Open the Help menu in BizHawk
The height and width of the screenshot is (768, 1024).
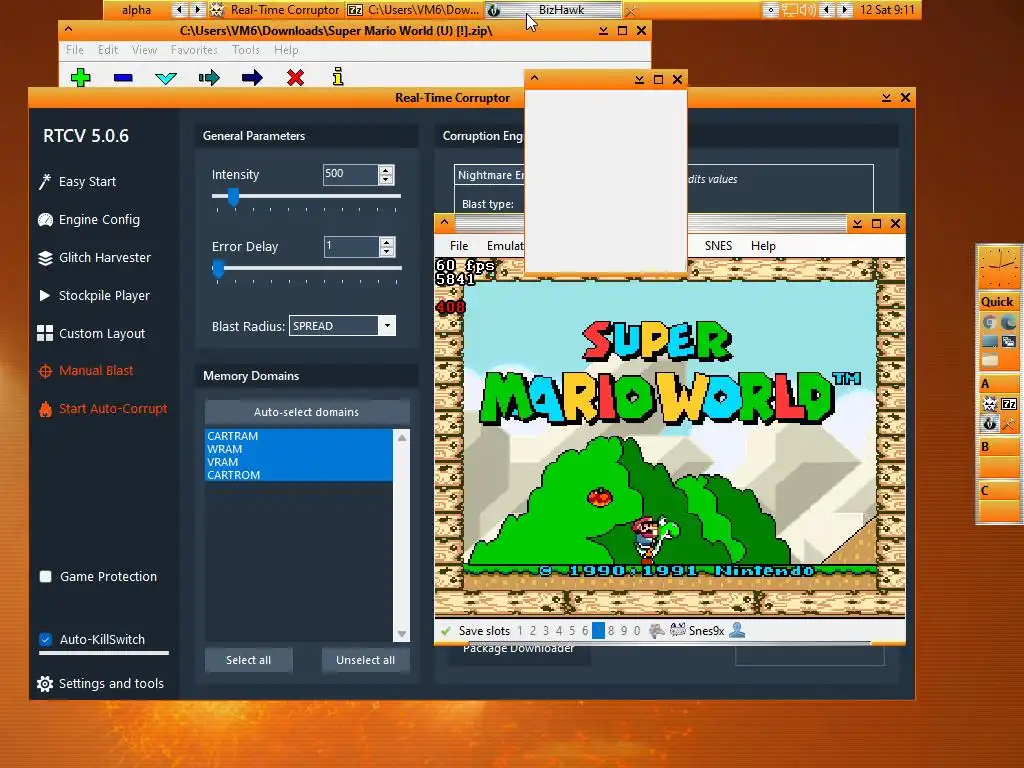click(x=763, y=246)
